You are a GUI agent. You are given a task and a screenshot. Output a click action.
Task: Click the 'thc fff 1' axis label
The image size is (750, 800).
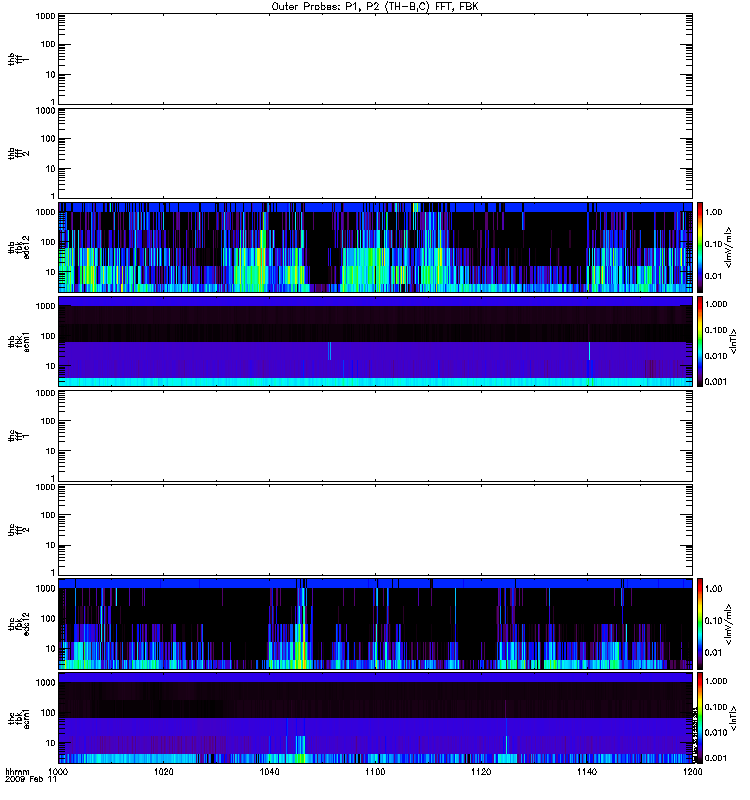pyautogui.click(x=19, y=436)
